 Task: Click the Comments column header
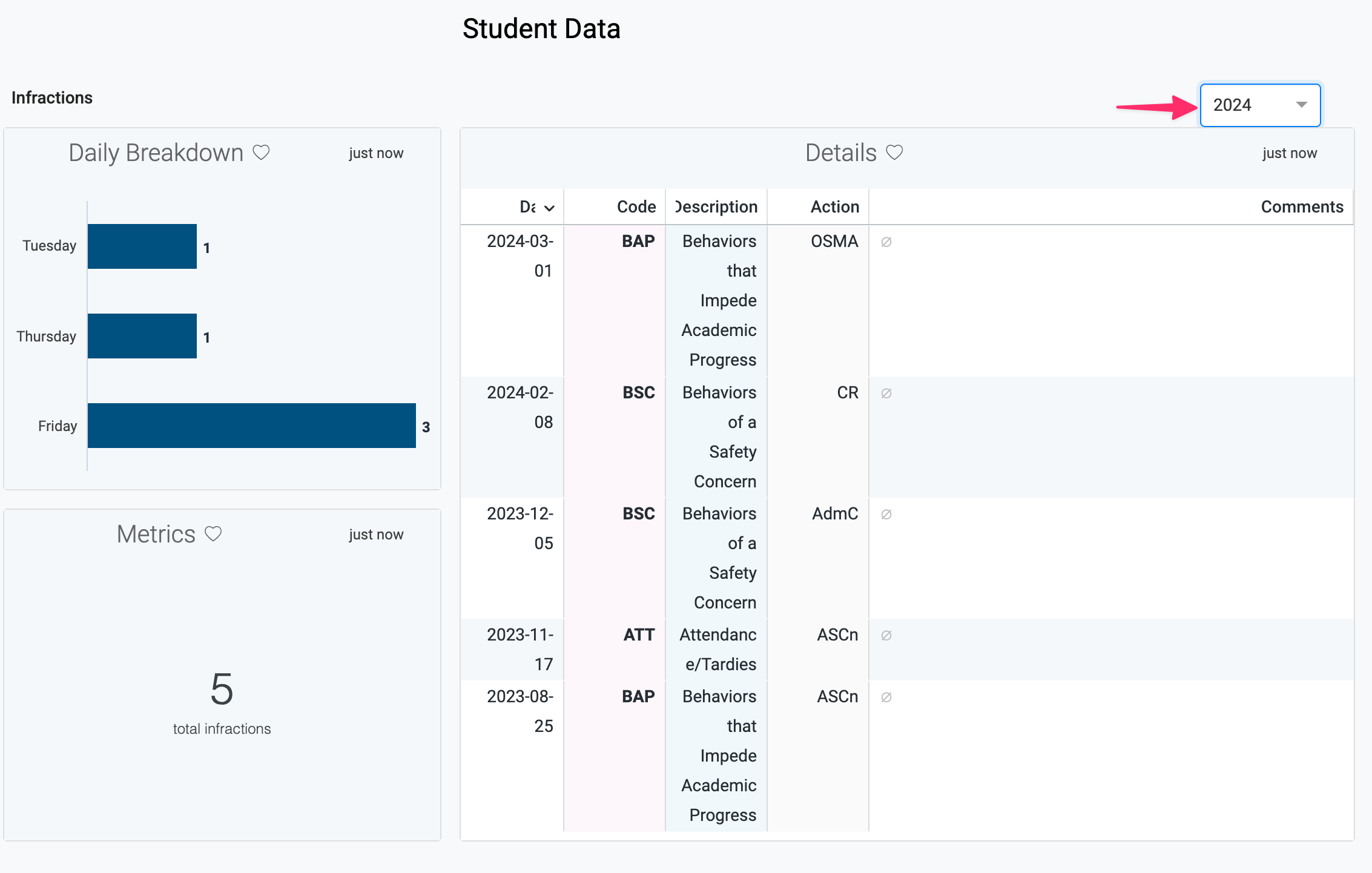(x=1301, y=207)
